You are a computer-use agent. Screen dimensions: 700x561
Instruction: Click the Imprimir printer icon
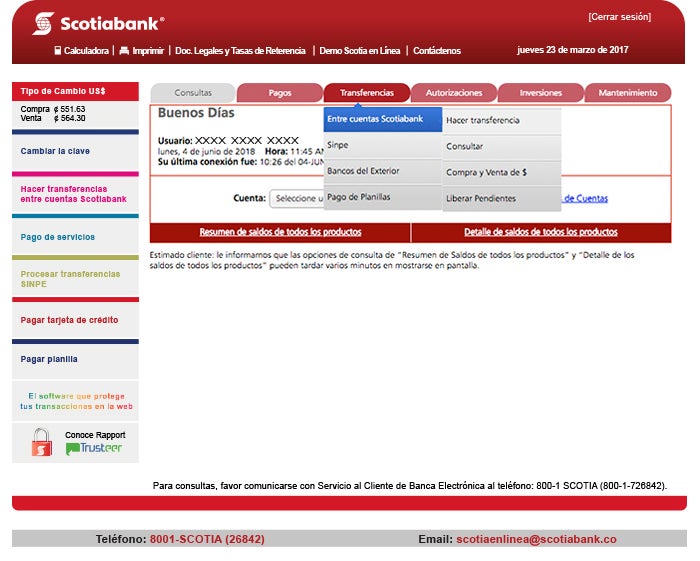[x=124, y=50]
